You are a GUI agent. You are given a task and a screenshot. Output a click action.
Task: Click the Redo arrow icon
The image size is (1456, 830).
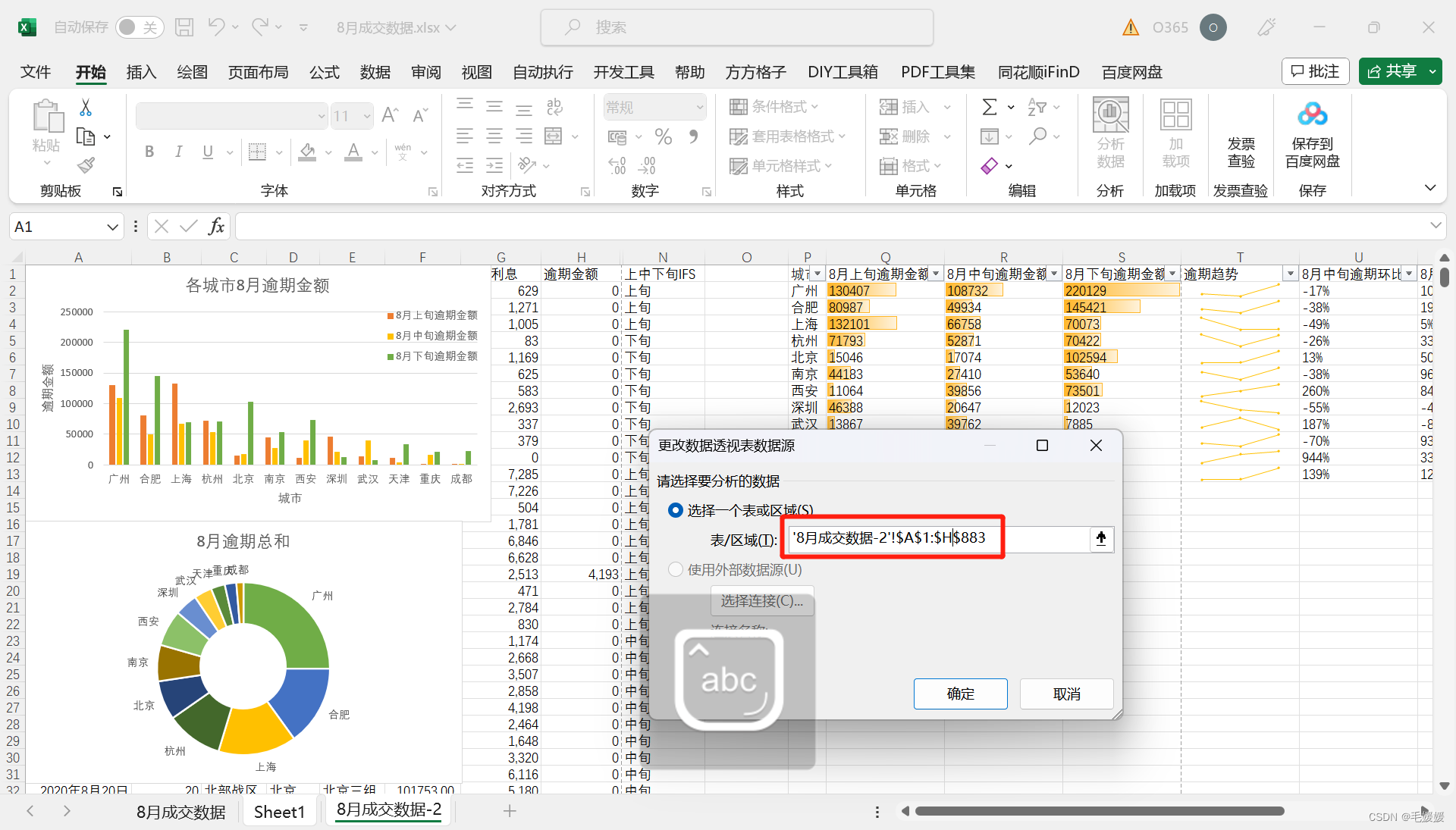(260, 27)
